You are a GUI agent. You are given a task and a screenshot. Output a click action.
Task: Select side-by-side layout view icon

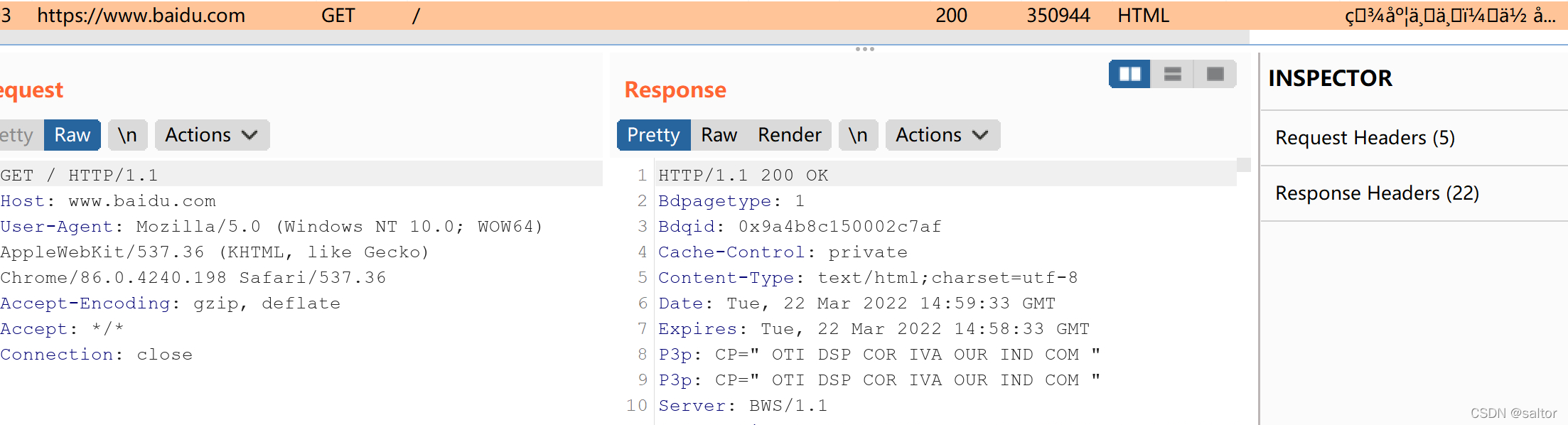1130,74
